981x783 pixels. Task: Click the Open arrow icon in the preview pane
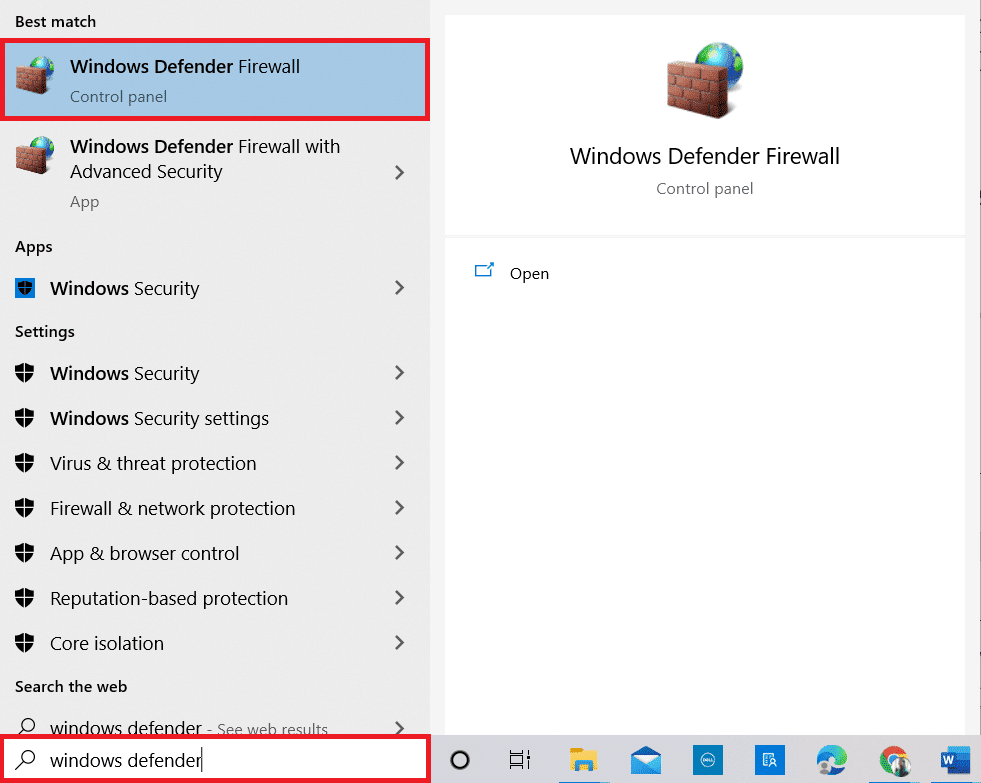coord(485,270)
